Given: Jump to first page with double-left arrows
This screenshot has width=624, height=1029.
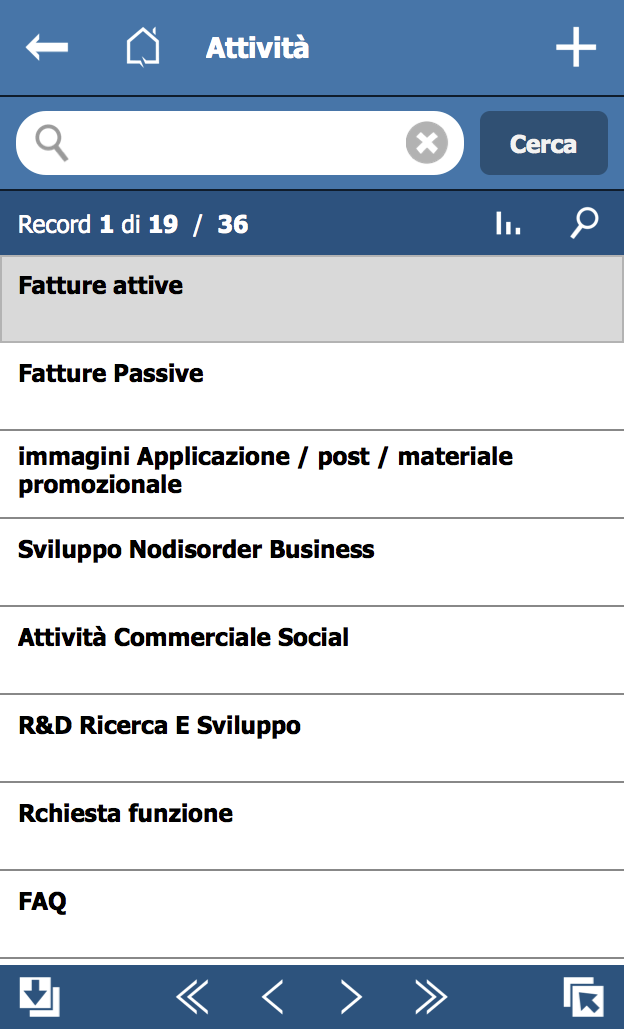Looking at the screenshot, I should [192, 997].
